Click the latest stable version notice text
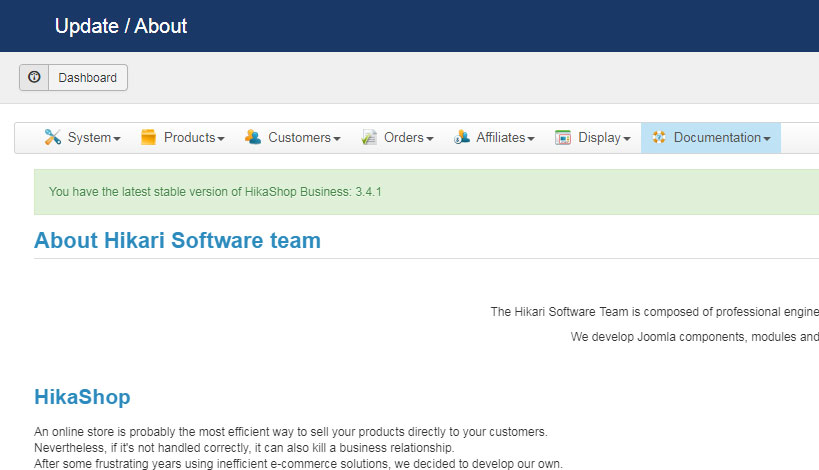Screen dimensions: 819x470 (215, 192)
